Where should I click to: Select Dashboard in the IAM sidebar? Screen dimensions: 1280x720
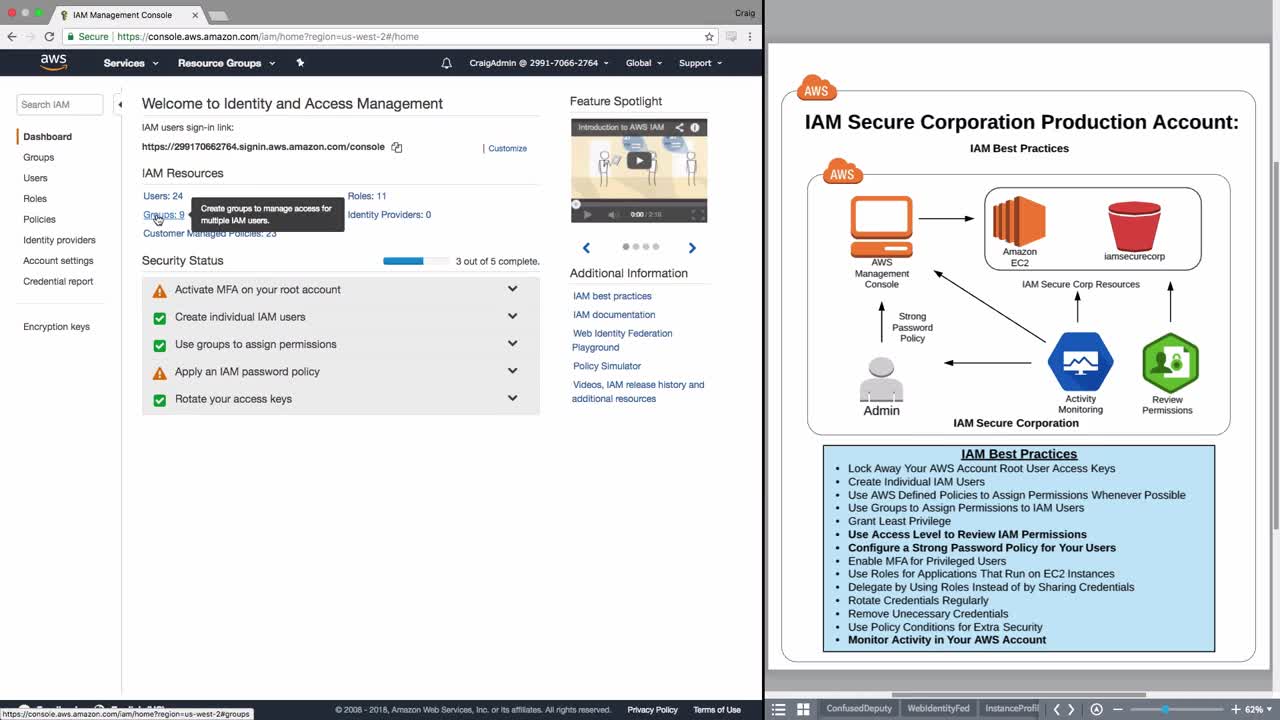coord(48,137)
